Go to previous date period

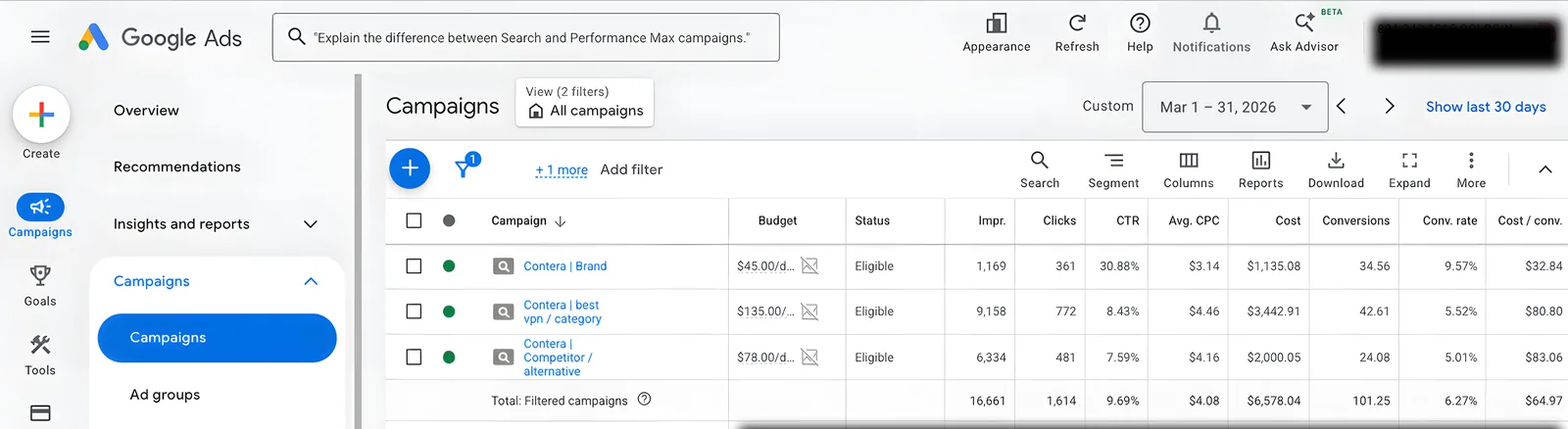pyautogui.click(x=1342, y=106)
